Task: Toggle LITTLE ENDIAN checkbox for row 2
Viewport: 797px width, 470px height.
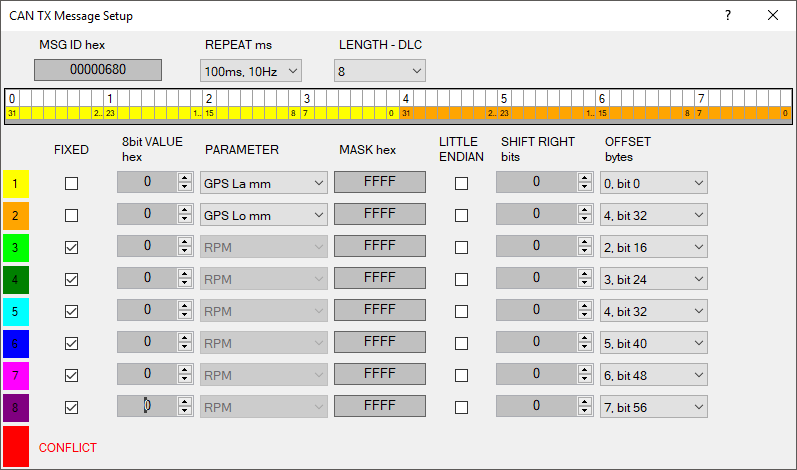Action: 461,215
